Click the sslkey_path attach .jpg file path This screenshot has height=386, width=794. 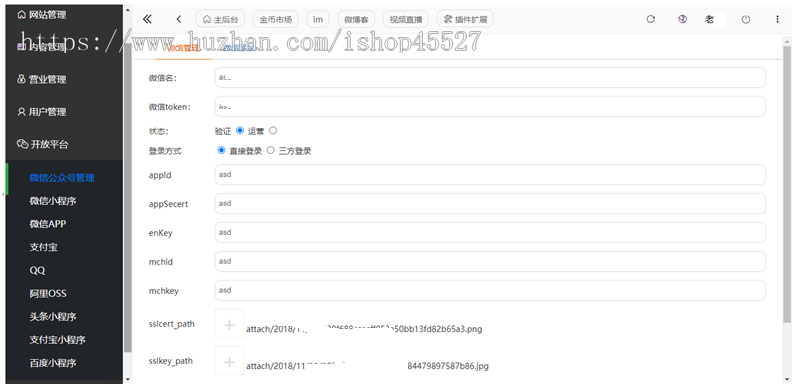pyautogui.click(x=368, y=366)
